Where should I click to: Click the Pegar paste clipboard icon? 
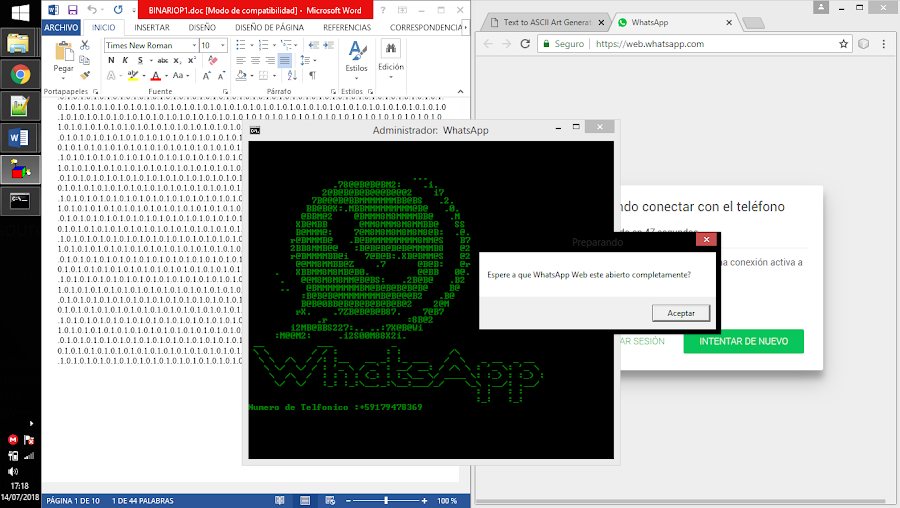pos(64,51)
